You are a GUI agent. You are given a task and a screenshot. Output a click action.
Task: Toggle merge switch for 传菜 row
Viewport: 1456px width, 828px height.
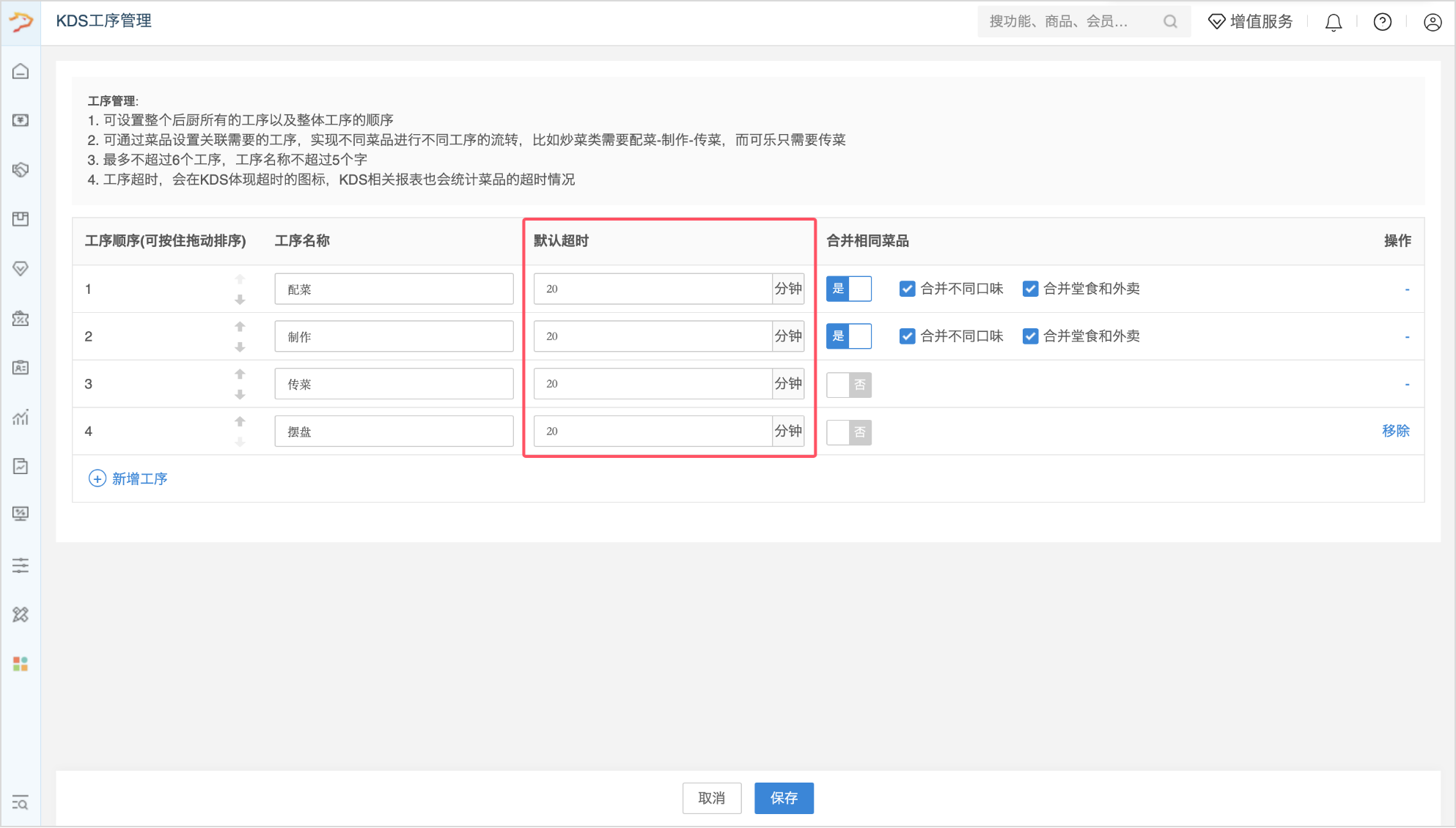coord(849,385)
